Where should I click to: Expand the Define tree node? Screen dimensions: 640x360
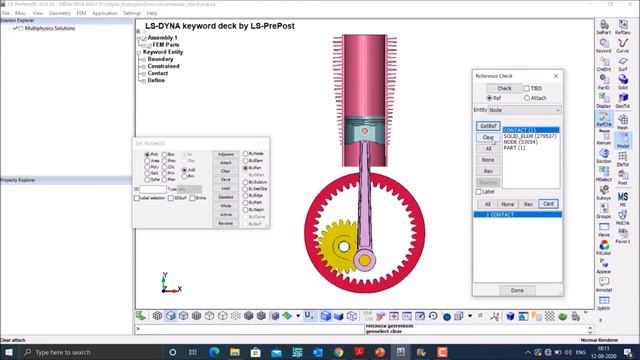143,81
